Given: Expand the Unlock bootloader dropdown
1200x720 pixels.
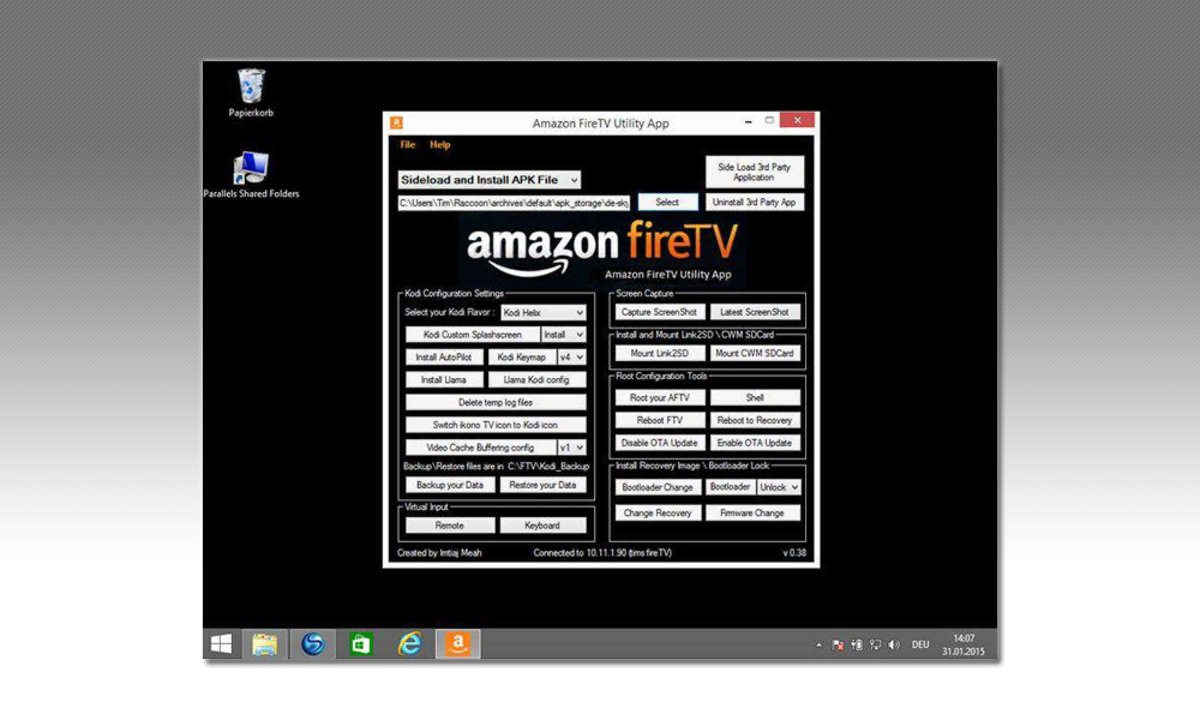Looking at the screenshot, I should 779,487.
